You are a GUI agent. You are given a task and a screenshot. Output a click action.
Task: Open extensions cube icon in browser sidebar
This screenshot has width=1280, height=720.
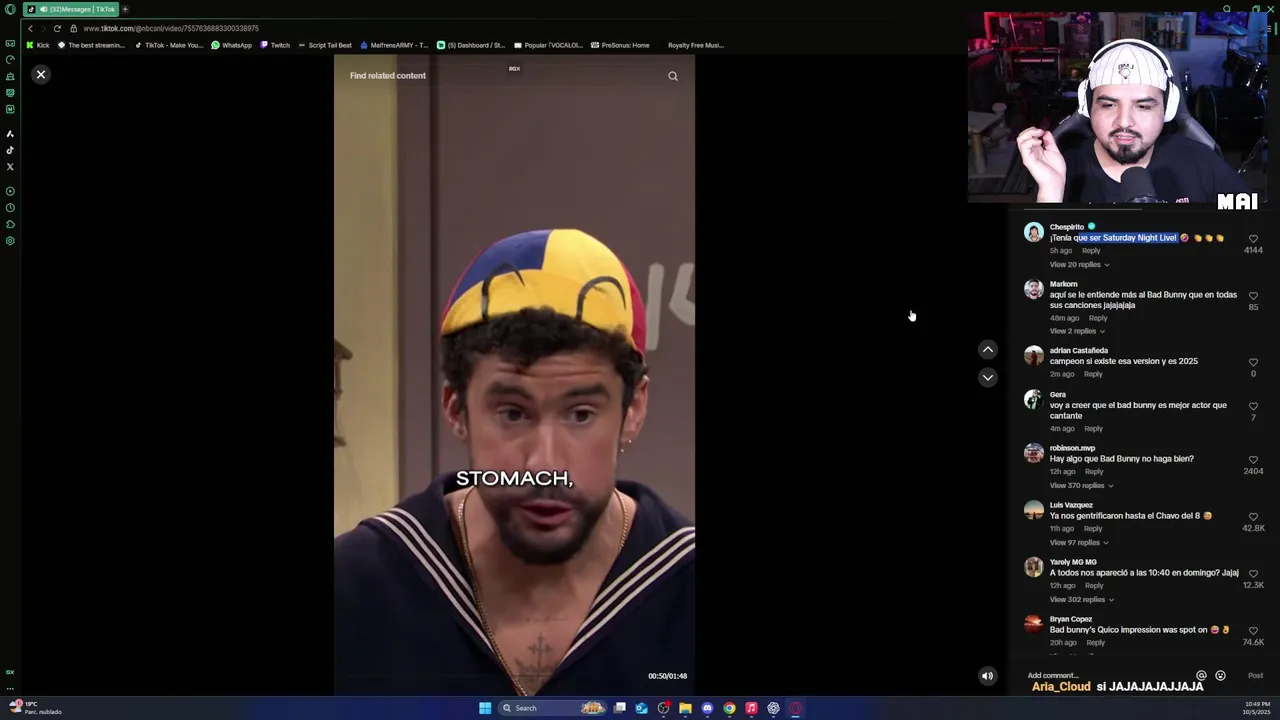tap(10, 224)
